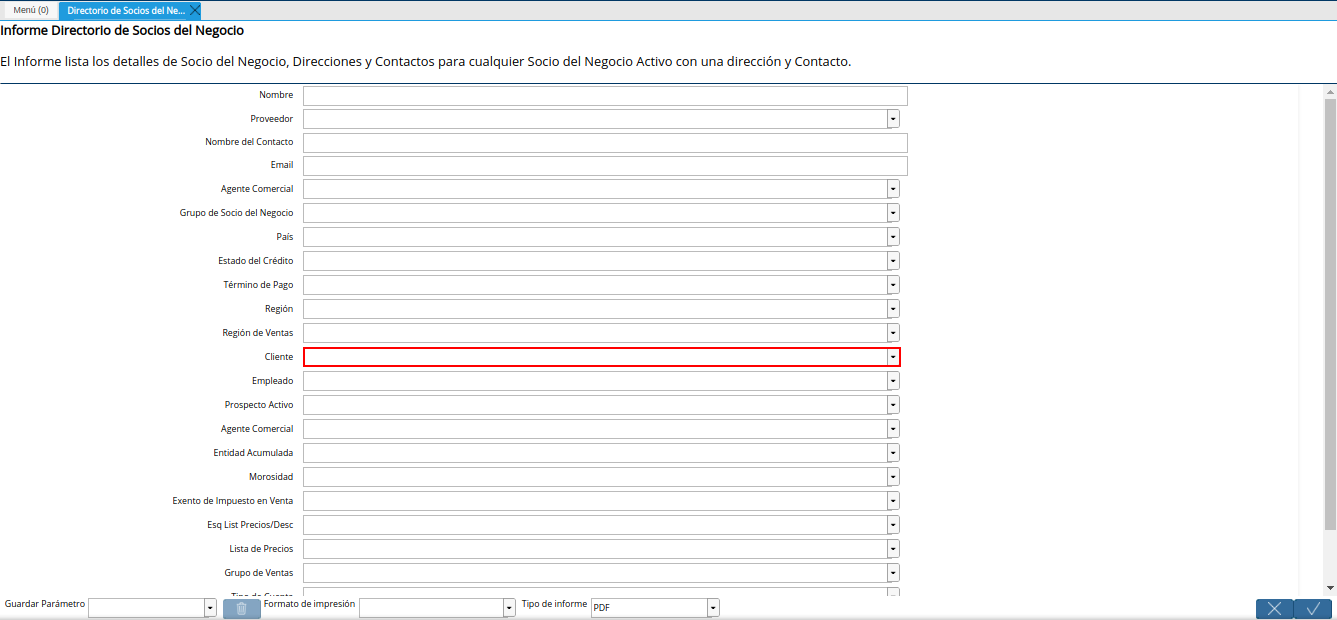Open the highlighted Cliente dropdown
The width and height of the screenshot is (1337, 620).
tap(893, 357)
